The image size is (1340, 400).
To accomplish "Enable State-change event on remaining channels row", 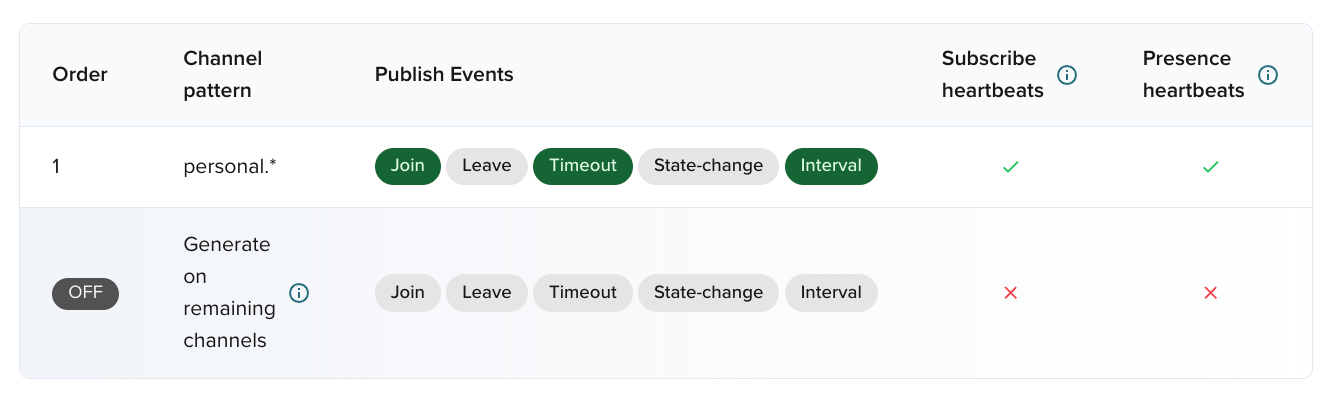I will [708, 293].
